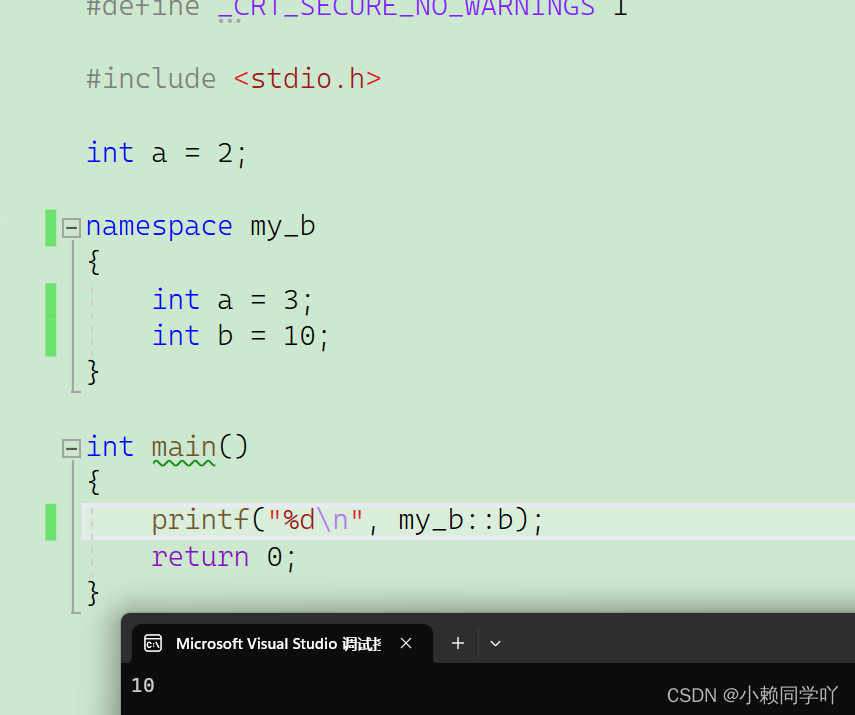855x715 pixels.
Task: Click the global 'int a = 2;' line
Action: coord(166,153)
